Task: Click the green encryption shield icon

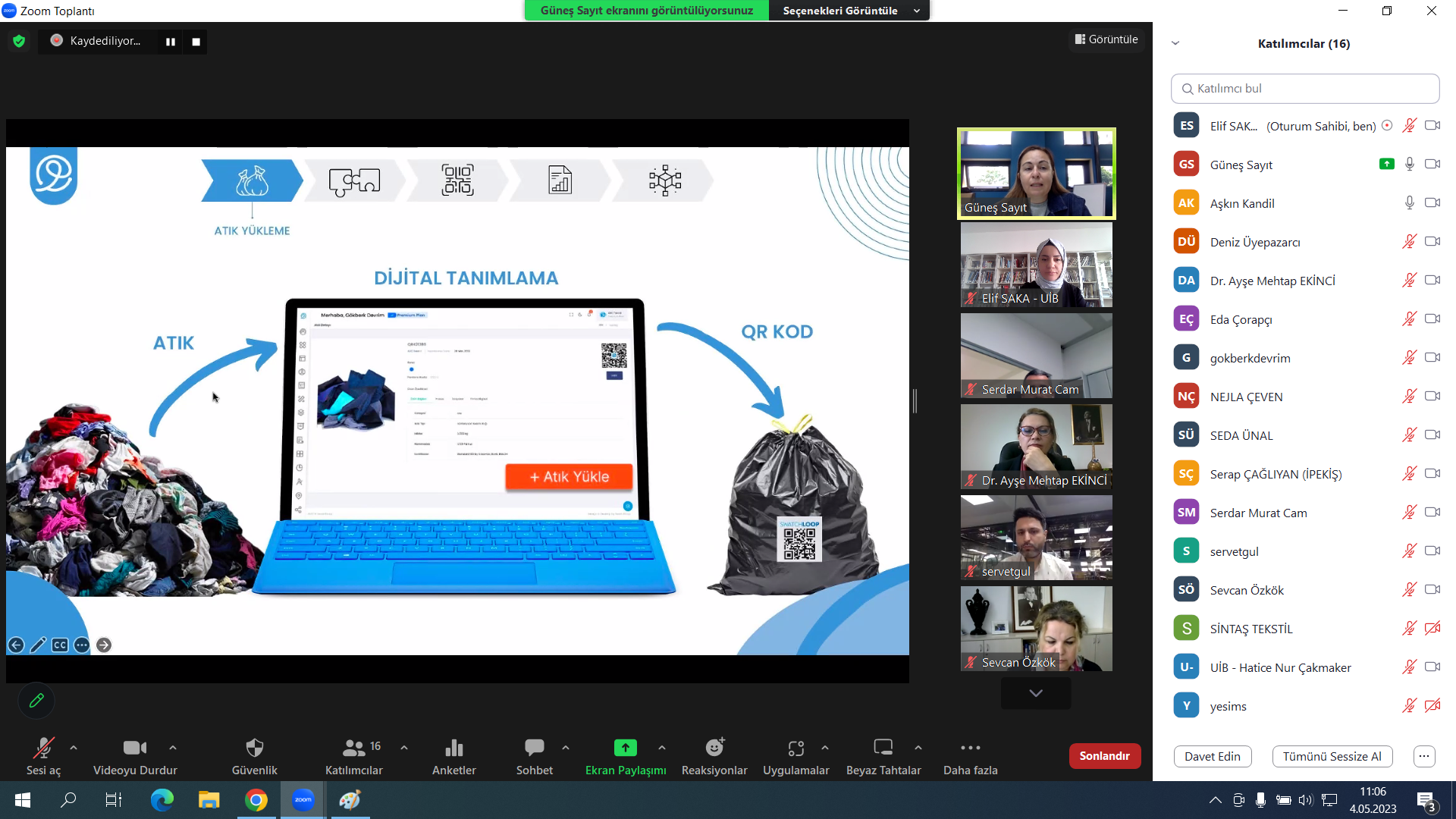Action: (19, 41)
